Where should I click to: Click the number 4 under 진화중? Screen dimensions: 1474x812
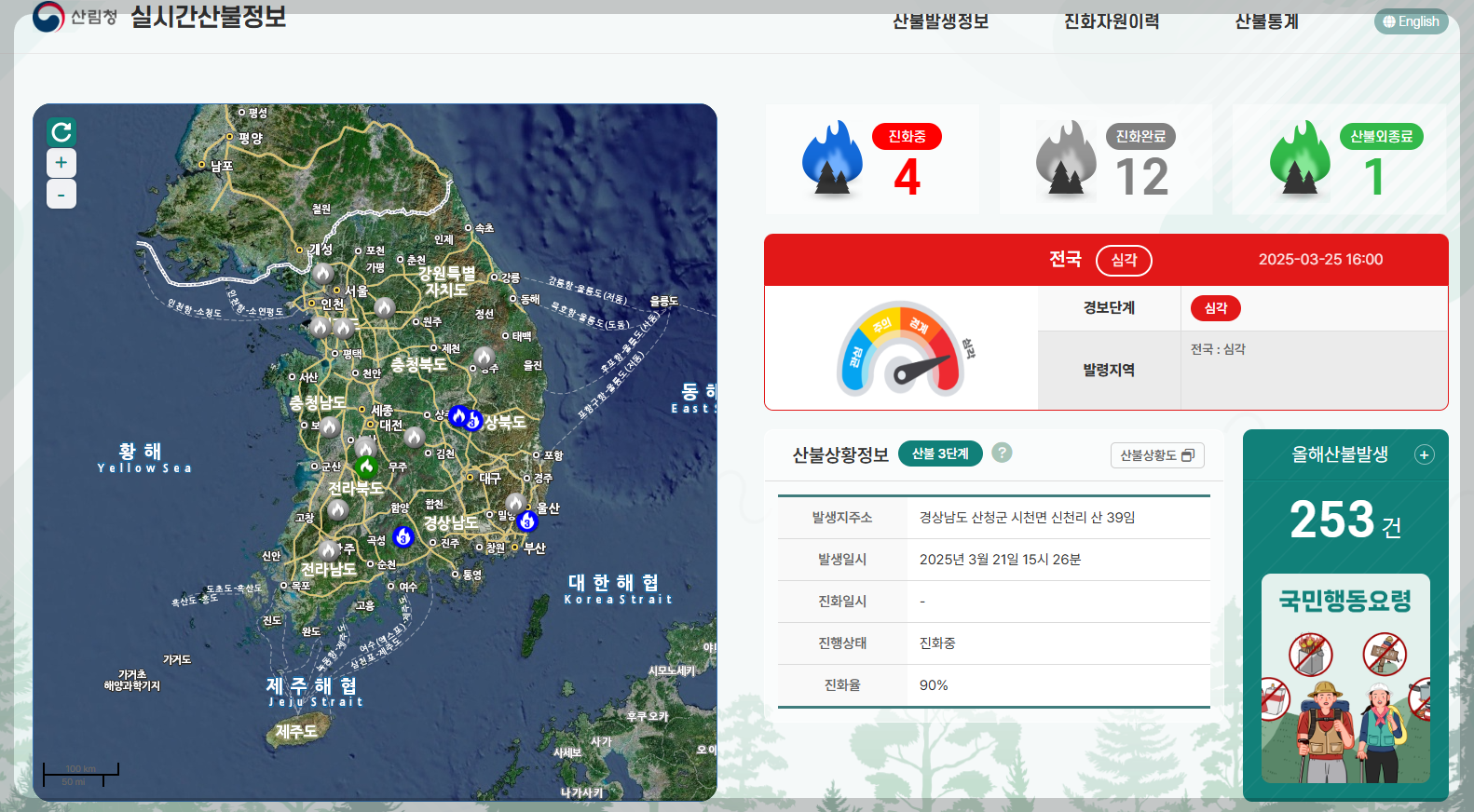907,177
